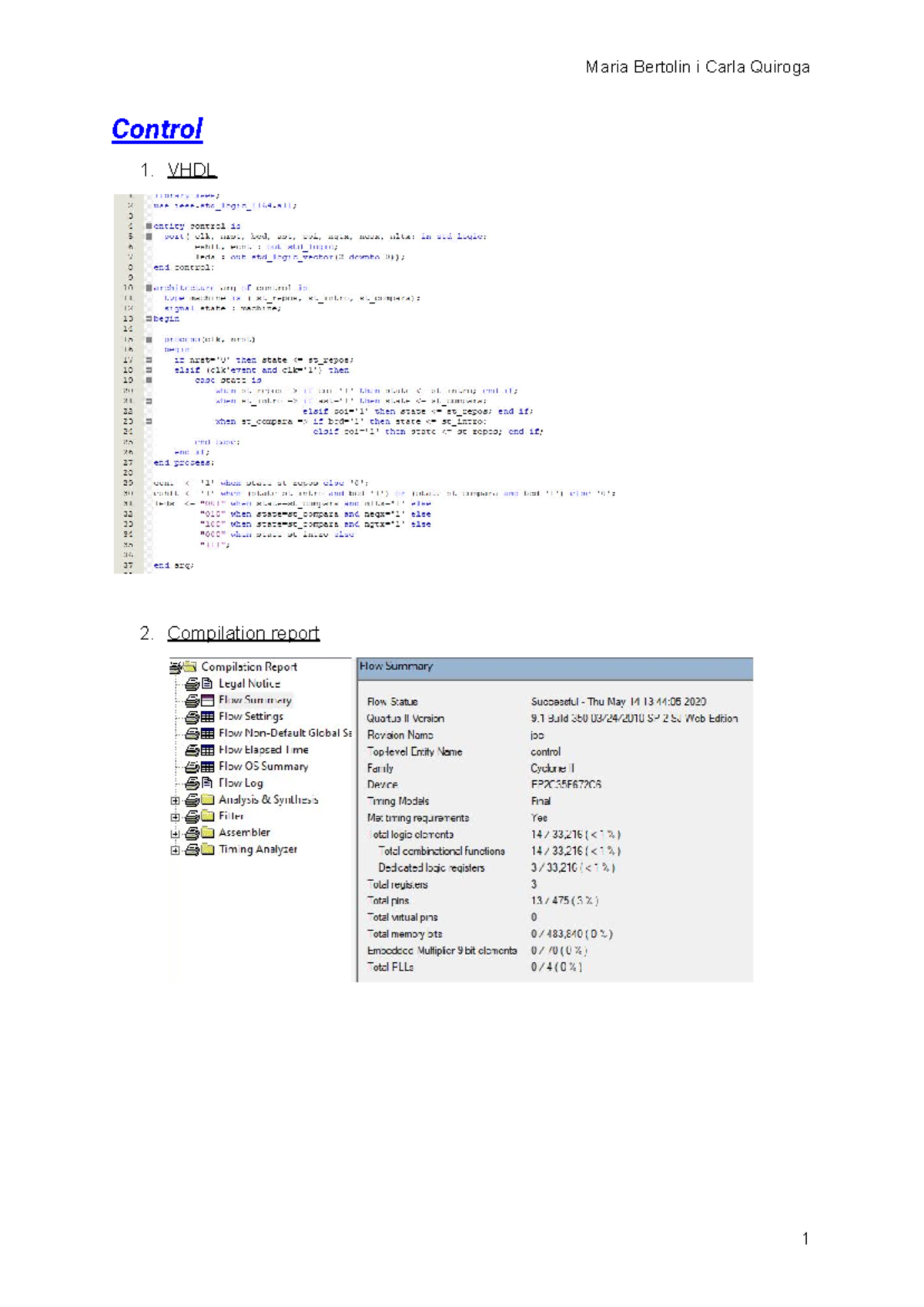Click the 'Total virtual pins' row label
This screenshot has height=1307, width=924.
[403, 917]
